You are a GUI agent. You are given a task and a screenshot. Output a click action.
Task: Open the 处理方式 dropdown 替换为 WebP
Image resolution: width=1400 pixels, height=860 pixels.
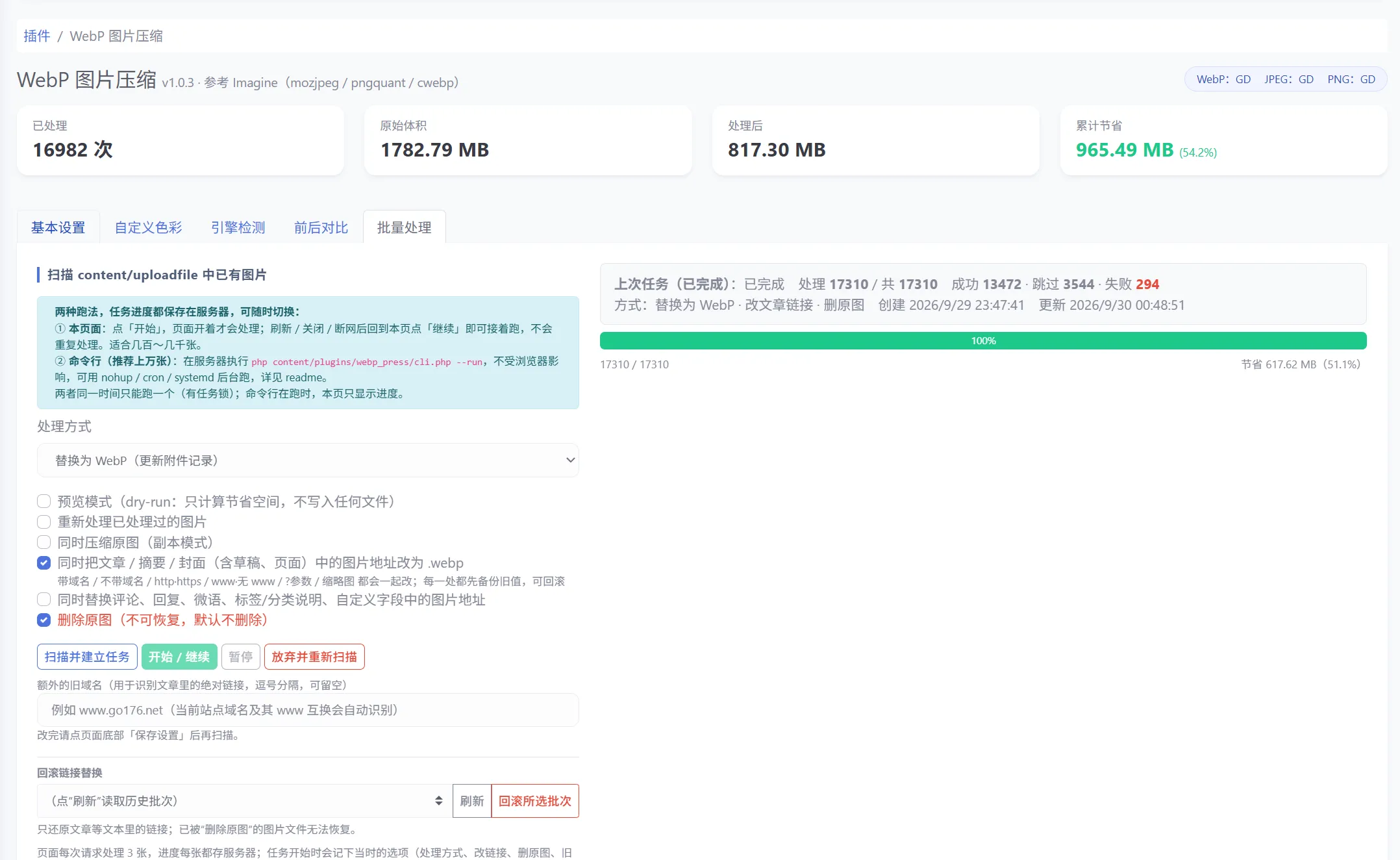308,461
